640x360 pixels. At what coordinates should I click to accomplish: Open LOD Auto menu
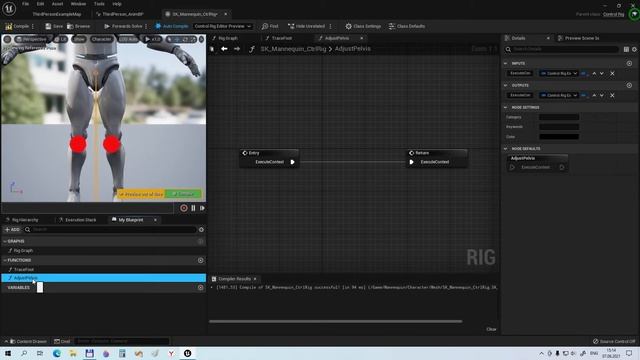[x=128, y=39]
